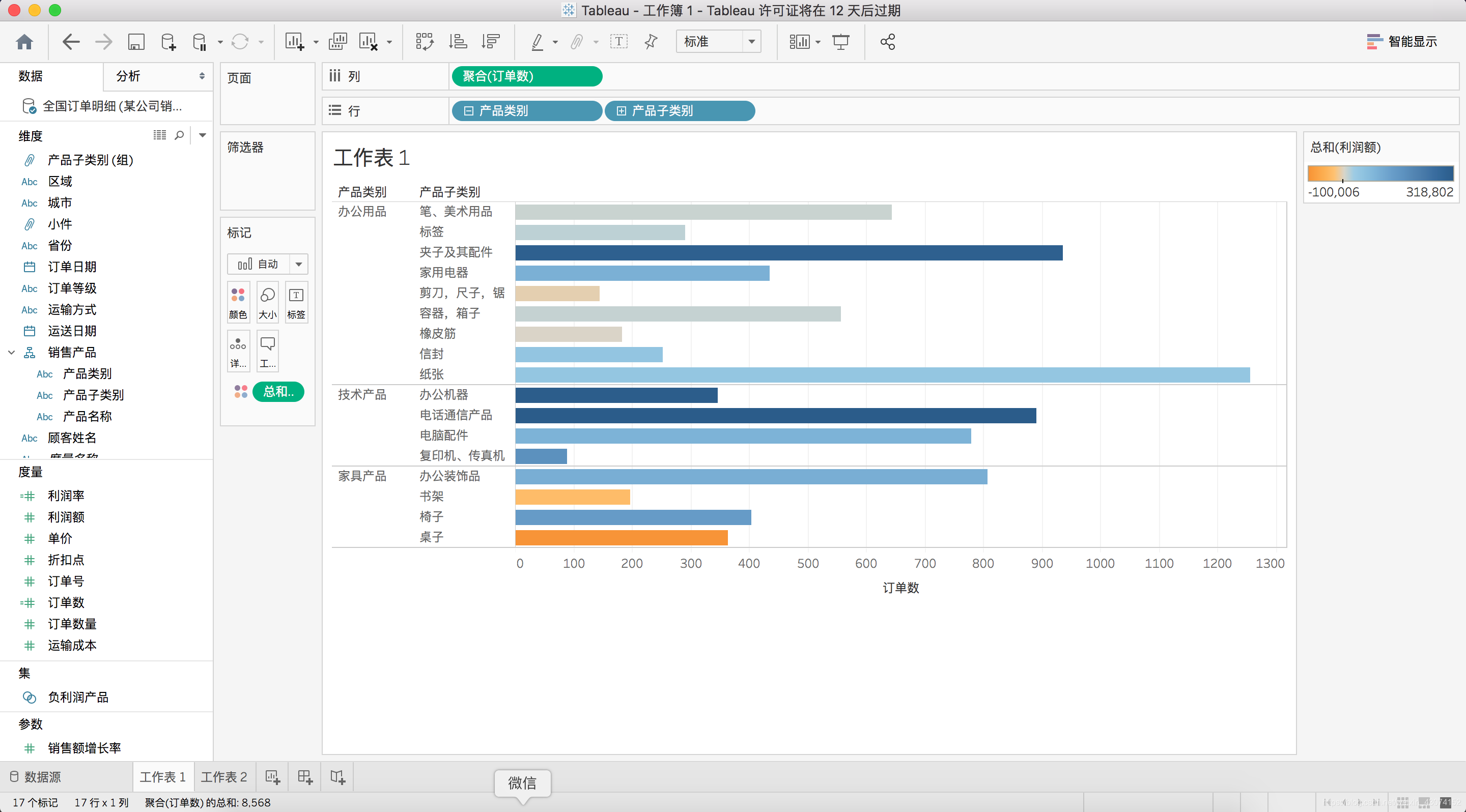Open show/hide cards dropdown arrow

pos(818,42)
